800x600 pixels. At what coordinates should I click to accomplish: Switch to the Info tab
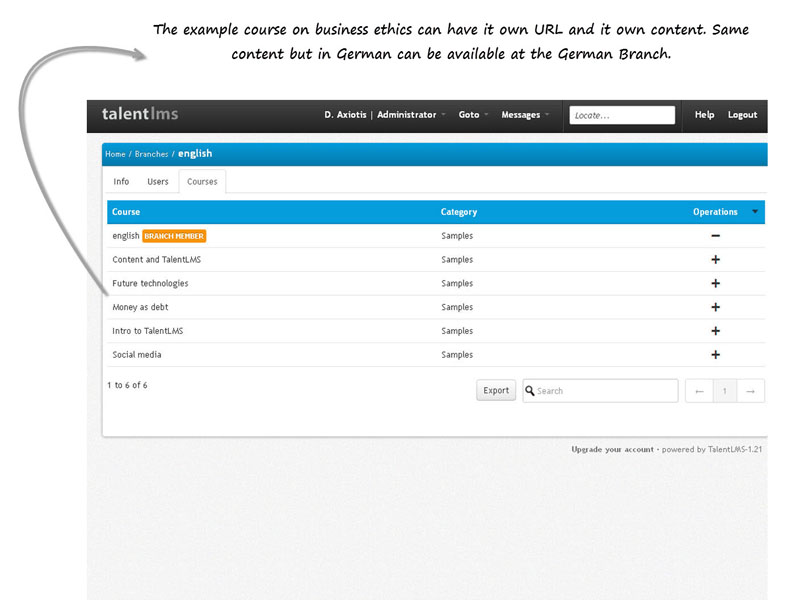pos(121,181)
